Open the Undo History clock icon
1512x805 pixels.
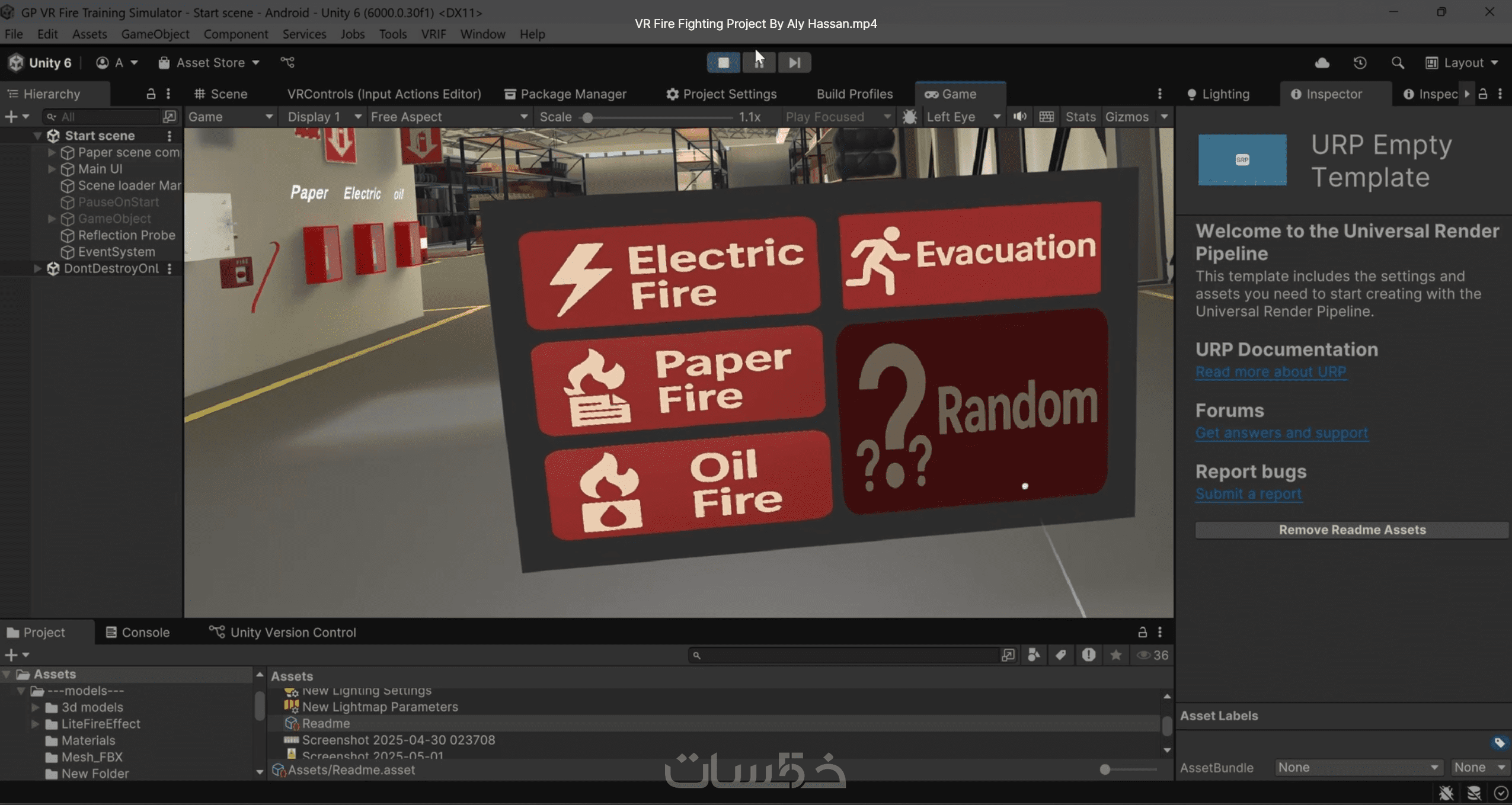(1360, 63)
